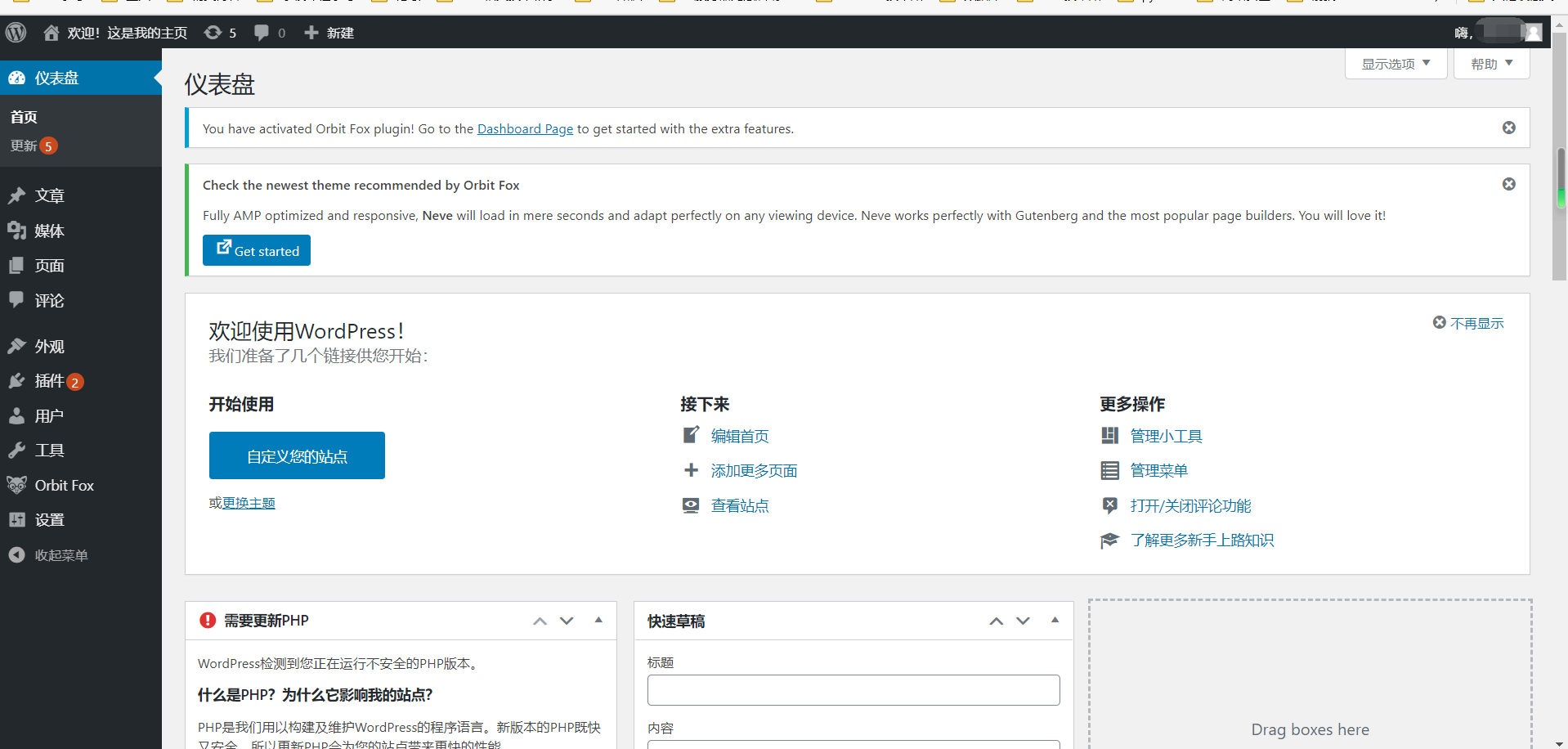Click the plus icon beside 添加更多页面

691,470
